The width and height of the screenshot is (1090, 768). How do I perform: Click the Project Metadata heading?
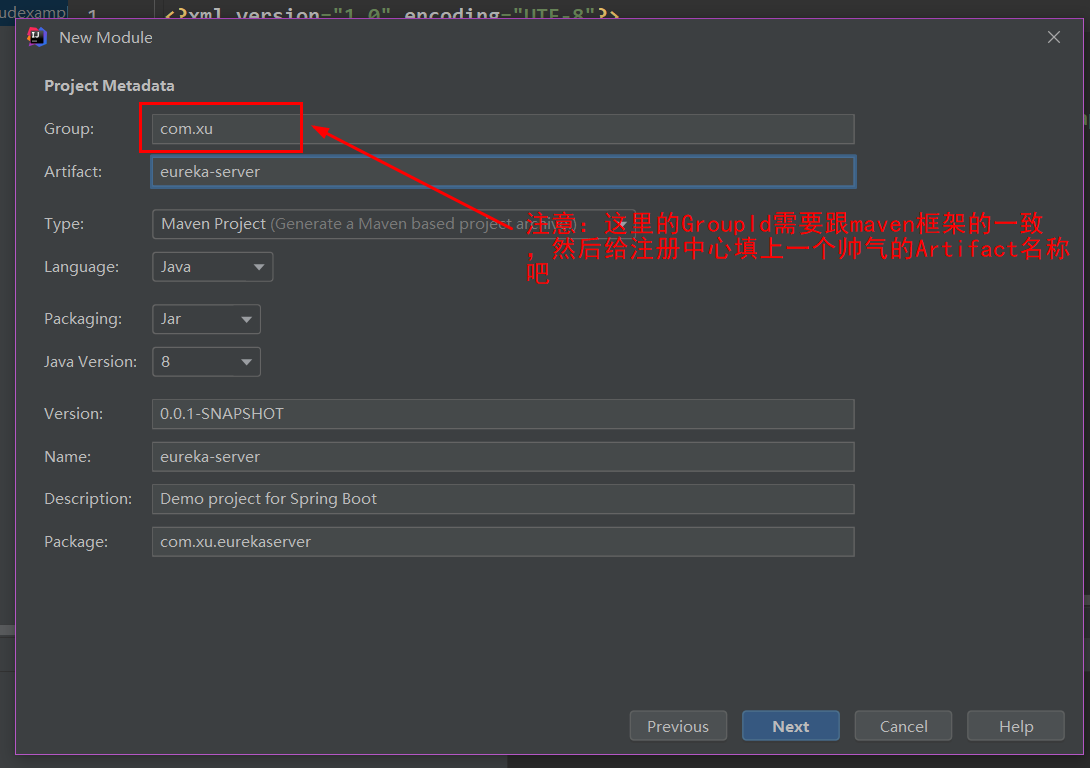(x=109, y=85)
